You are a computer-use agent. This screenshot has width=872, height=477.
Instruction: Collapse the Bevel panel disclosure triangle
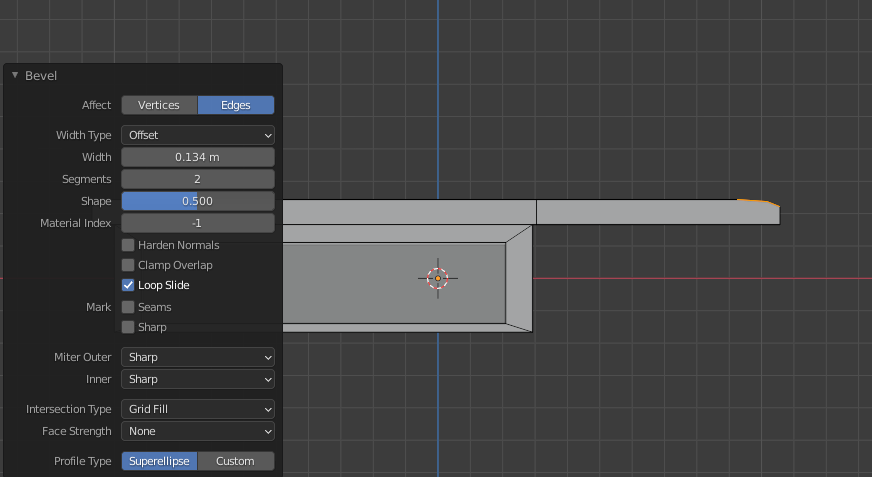point(15,75)
